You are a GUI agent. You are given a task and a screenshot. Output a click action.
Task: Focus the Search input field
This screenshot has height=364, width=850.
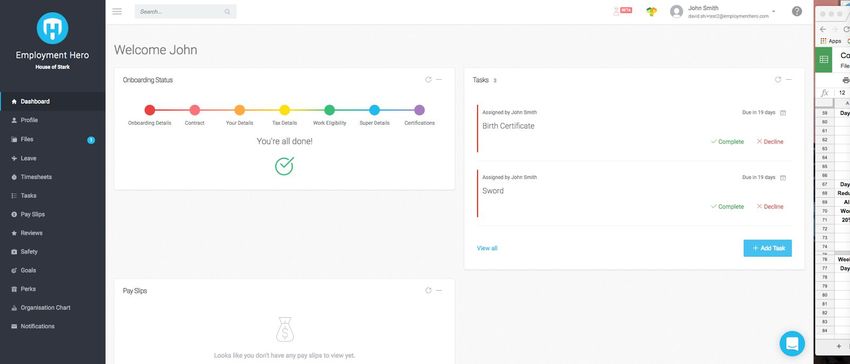click(x=185, y=11)
